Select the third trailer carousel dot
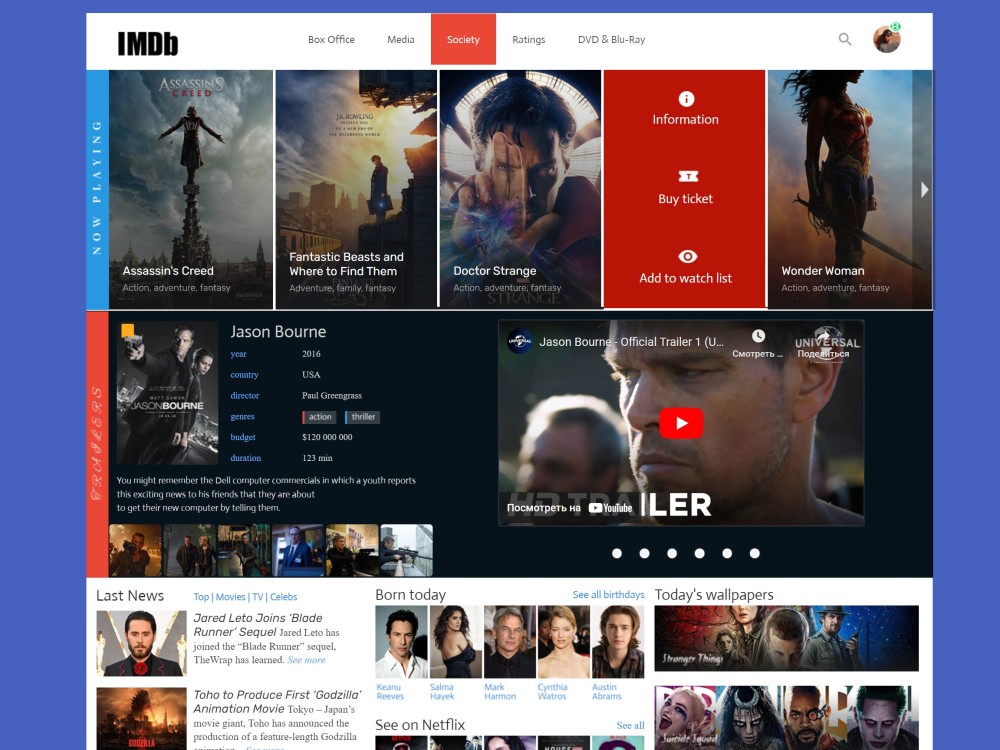Viewport: 1000px width, 750px height. pos(672,553)
